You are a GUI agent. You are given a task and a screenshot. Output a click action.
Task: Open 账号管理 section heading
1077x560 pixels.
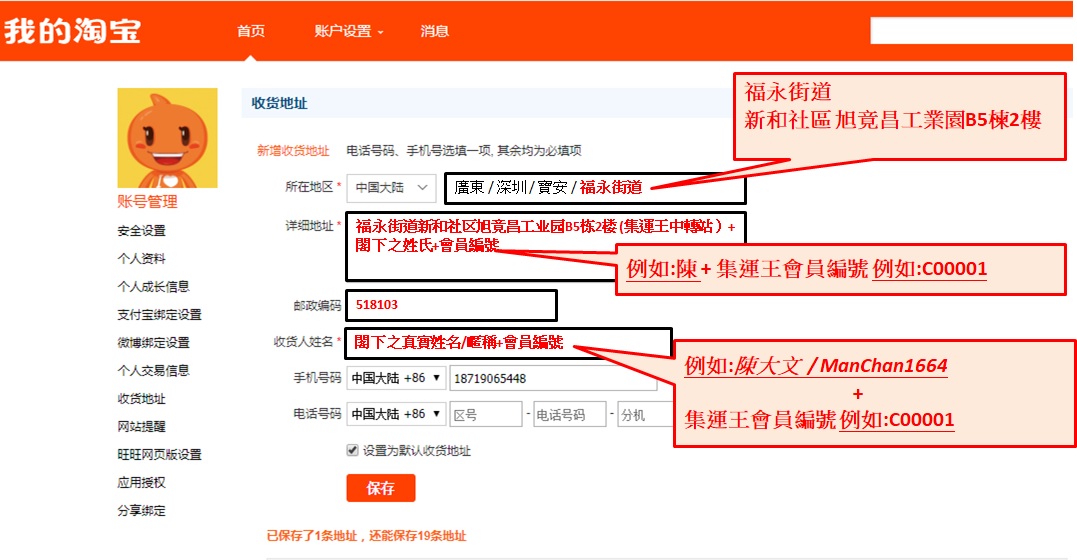tap(147, 201)
